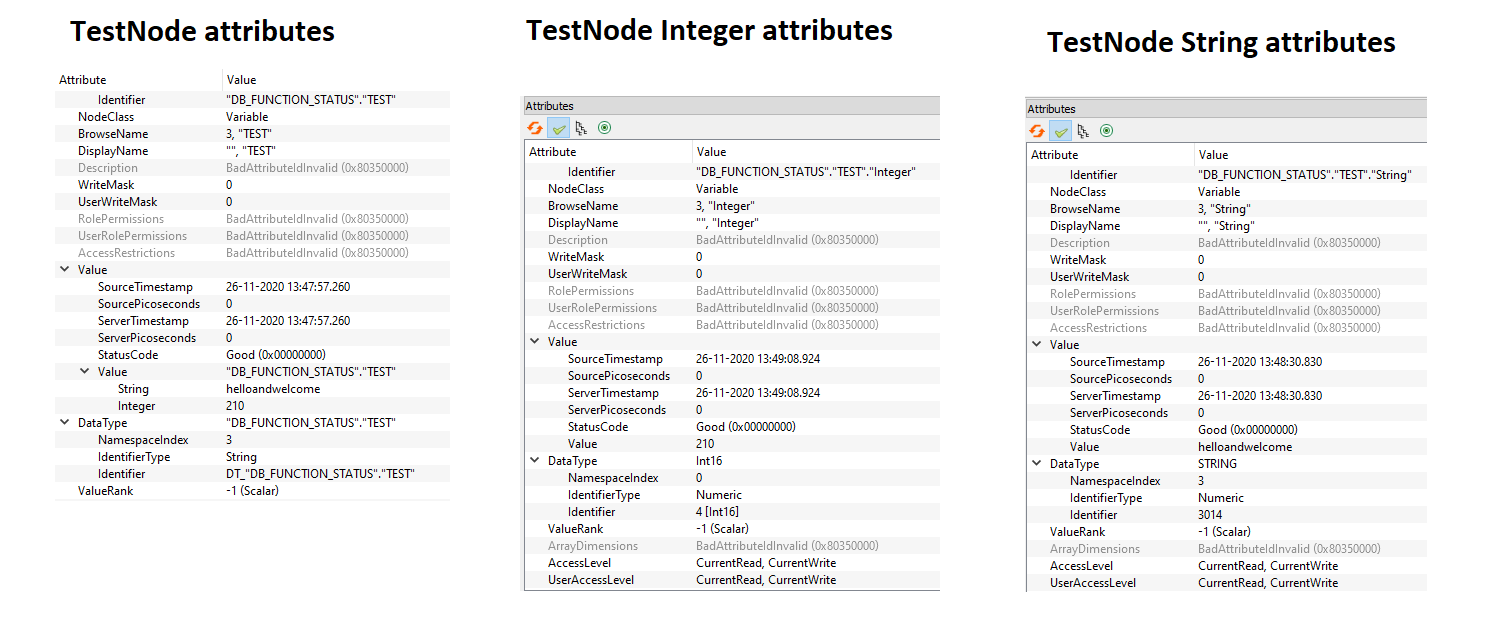The width and height of the screenshot is (1493, 637).
Task: Toggle the green checkmark icon in Integer panel
Action: pos(558,128)
